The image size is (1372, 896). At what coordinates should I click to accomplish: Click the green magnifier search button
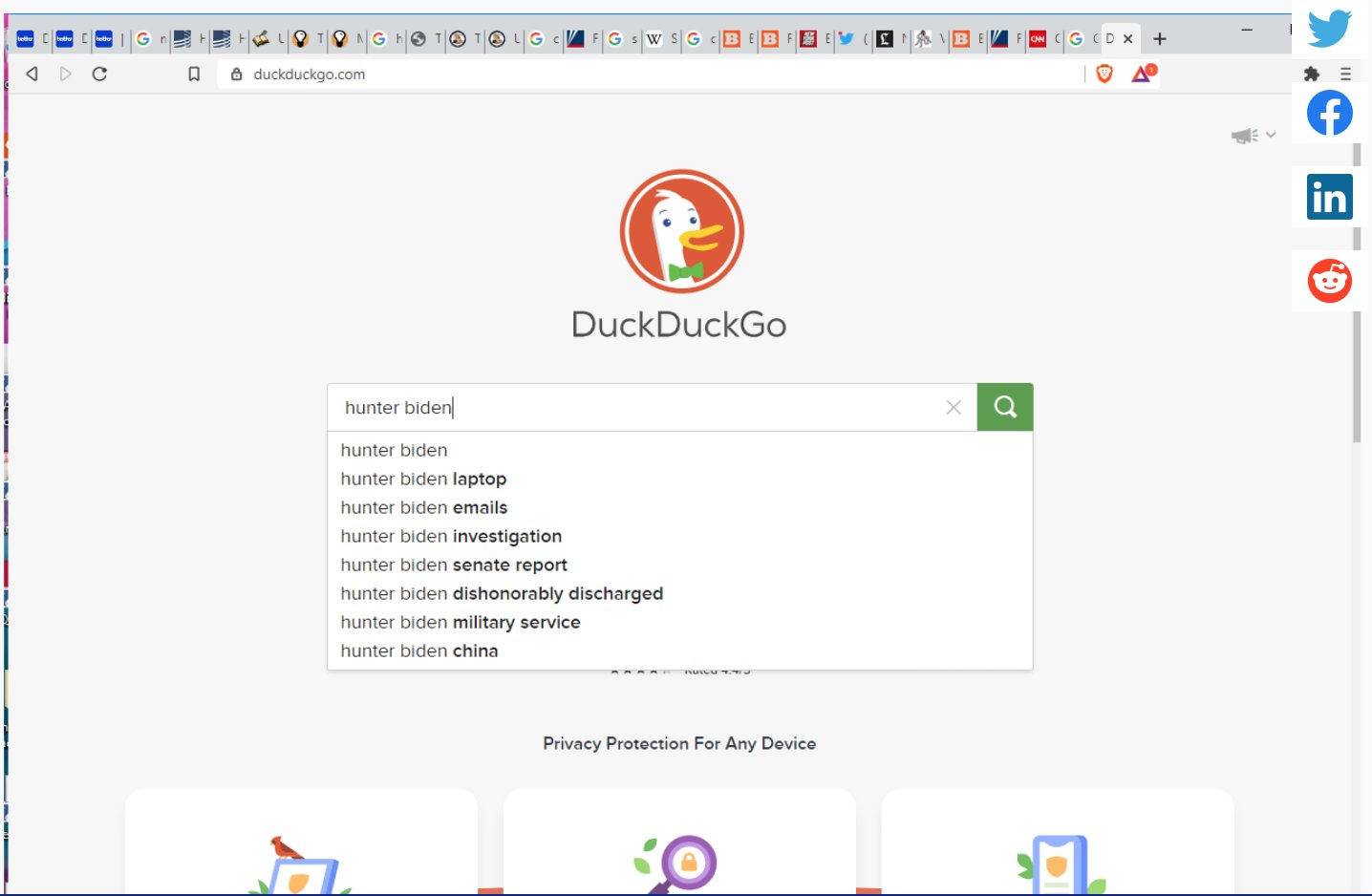click(1005, 407)
